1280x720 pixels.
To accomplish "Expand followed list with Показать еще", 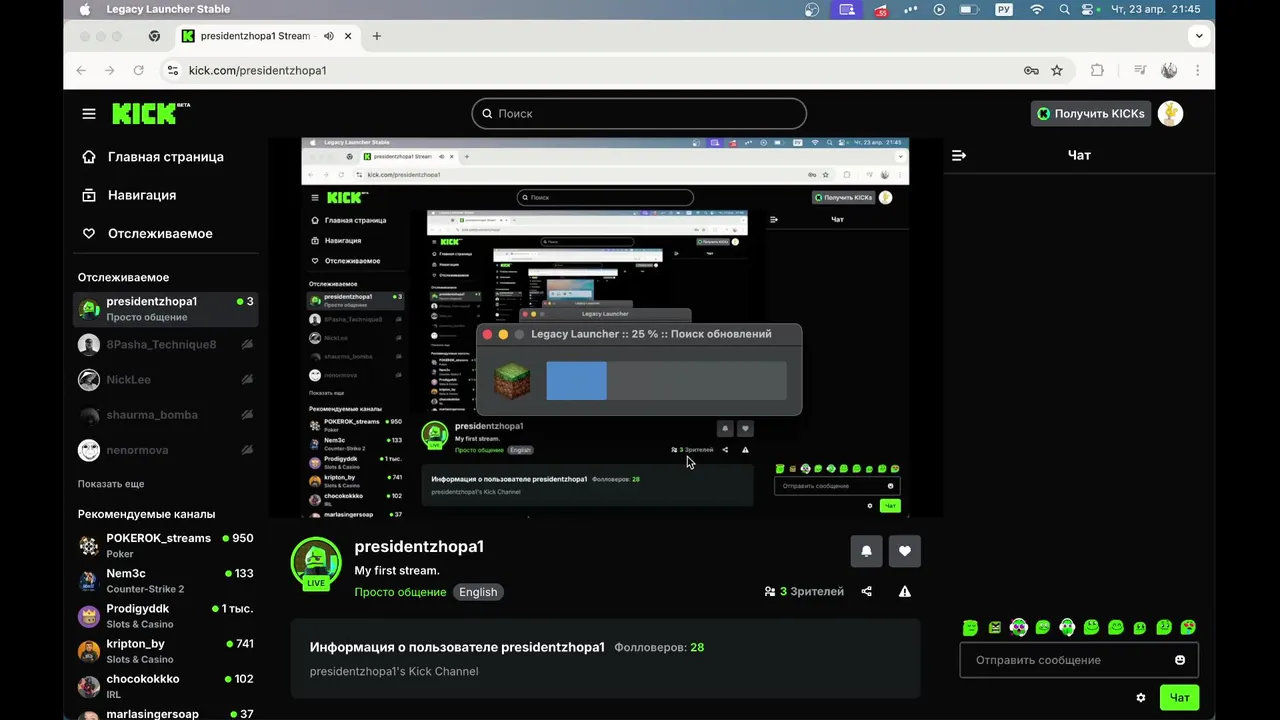I will coord(111,484).
